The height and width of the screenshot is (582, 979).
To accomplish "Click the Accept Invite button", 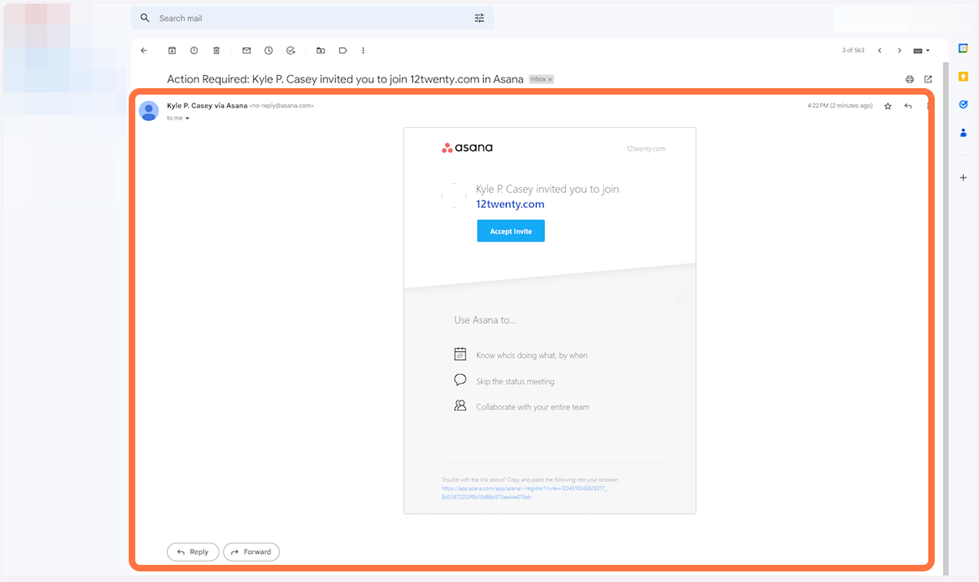I will (510, 231).
